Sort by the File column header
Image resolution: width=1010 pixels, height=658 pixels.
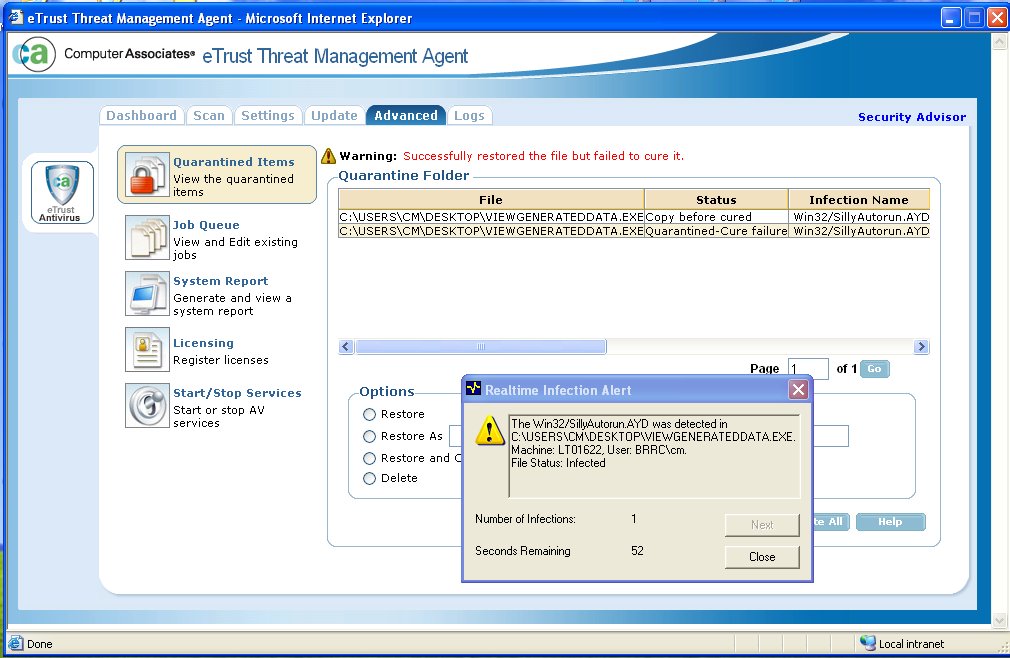[491, 200]
